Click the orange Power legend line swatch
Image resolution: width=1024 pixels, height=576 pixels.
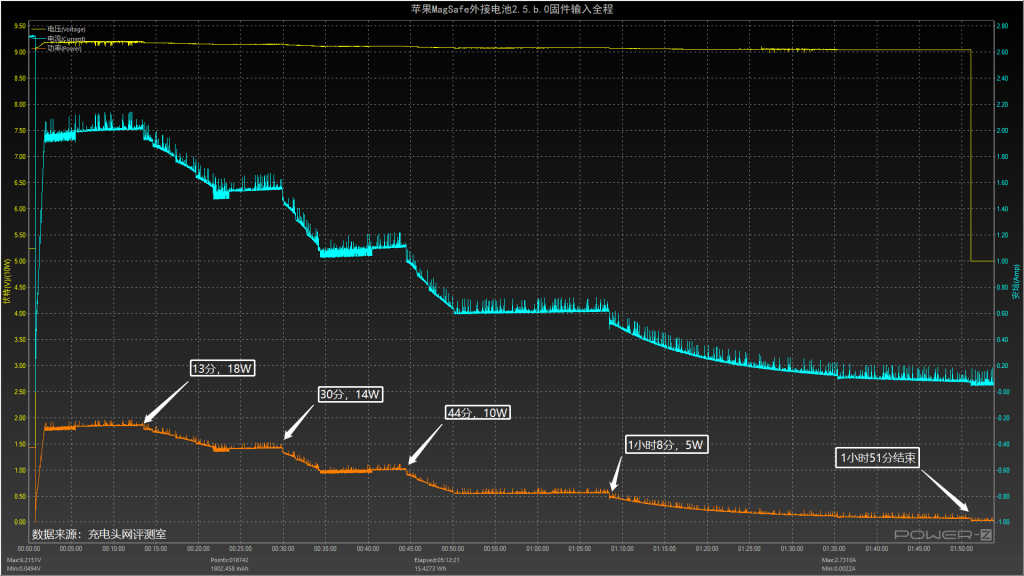38,48
